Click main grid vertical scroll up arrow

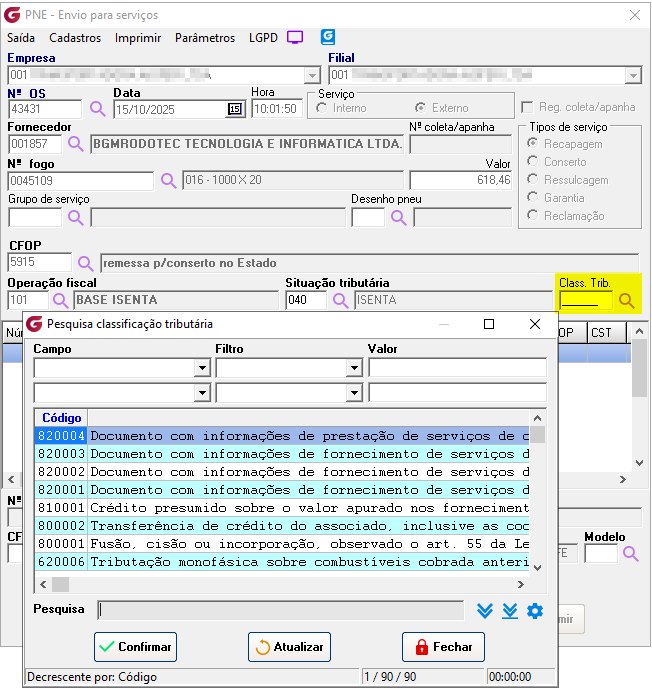[x=639, y=331]
